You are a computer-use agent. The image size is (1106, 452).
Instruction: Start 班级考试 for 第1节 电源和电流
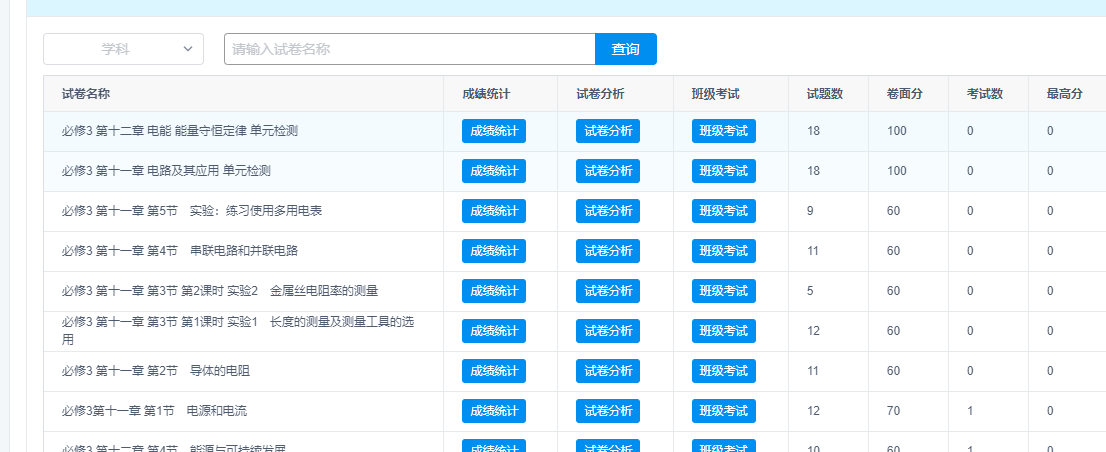click(724, 411)
